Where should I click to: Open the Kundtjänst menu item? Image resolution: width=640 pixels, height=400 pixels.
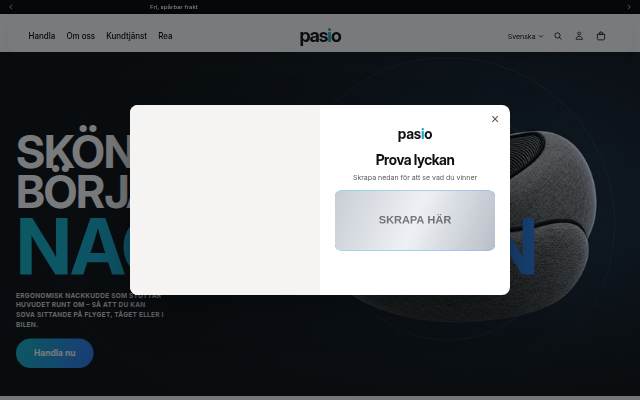[x=127, y=36]
